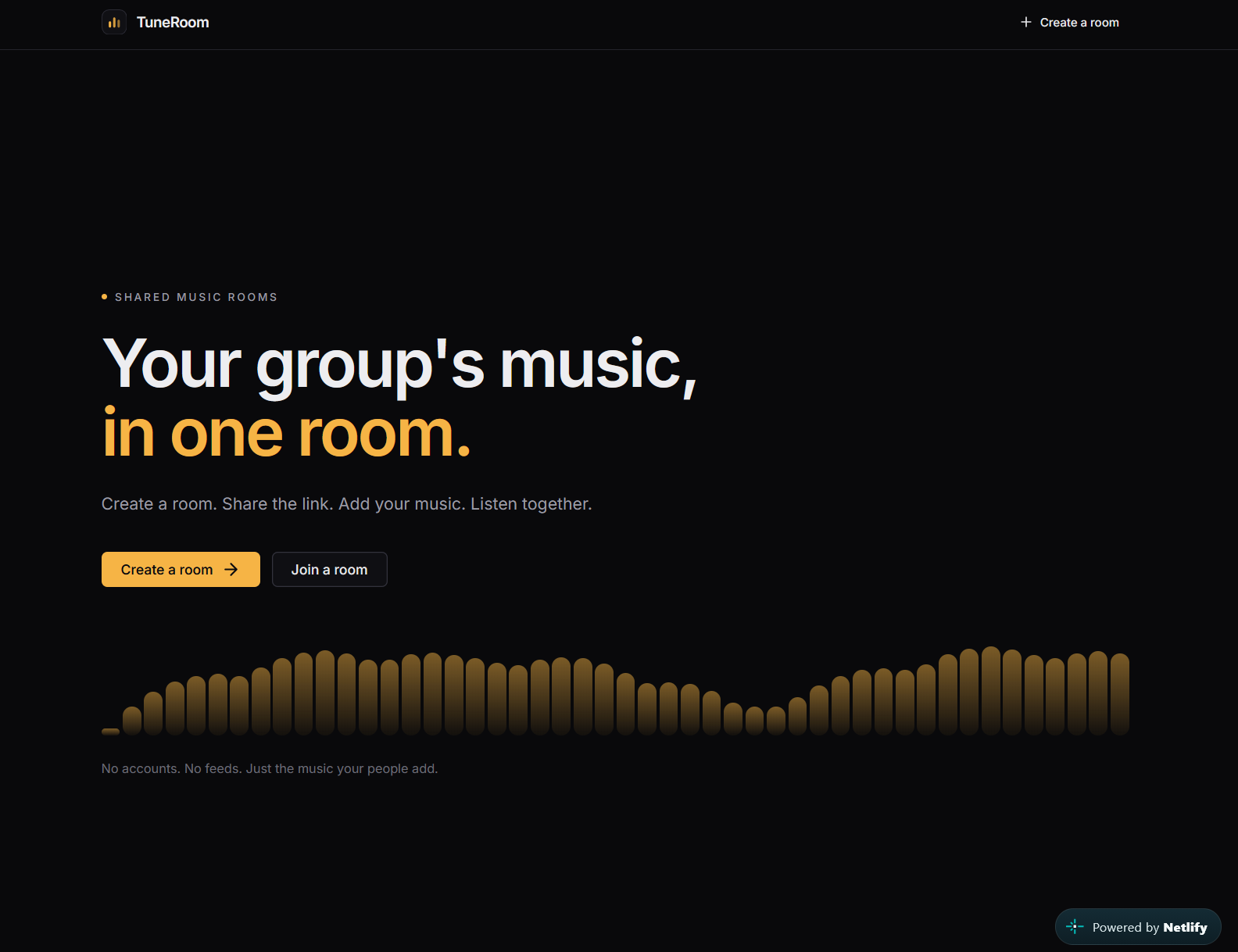Click the 'Create a room. Share the link' subtitle
The width and height of the screenshot is (1238, 952).
347,504
